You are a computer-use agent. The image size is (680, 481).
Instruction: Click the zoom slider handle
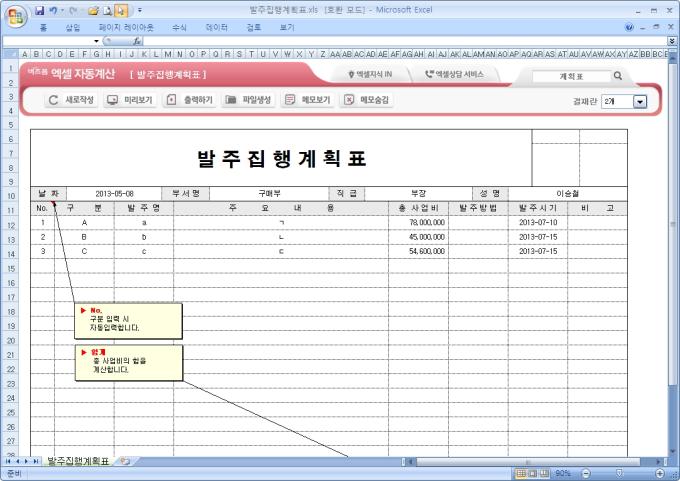coord(619,473)
